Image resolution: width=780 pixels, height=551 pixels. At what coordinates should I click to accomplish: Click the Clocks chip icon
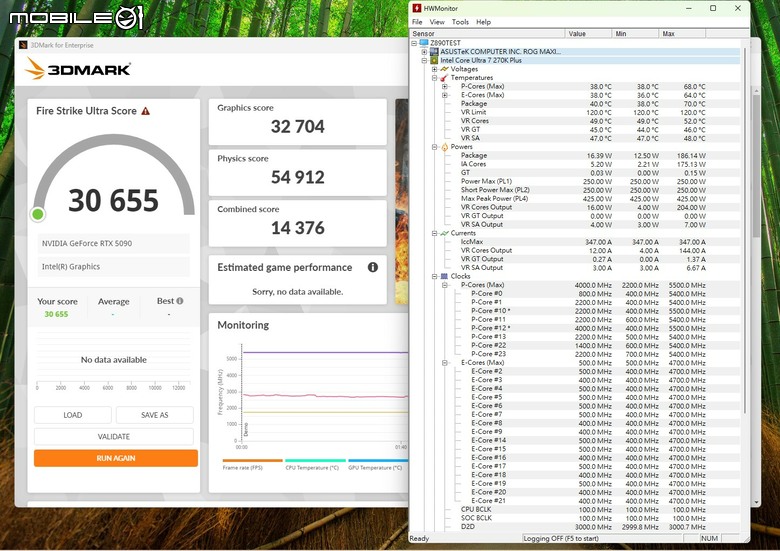(x=444, y=276)
